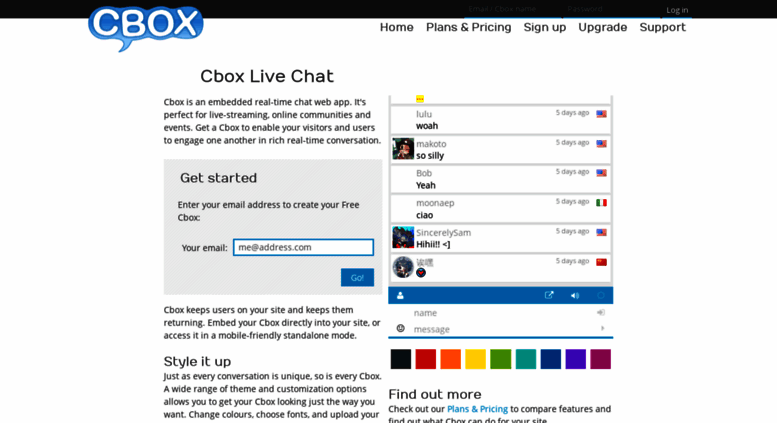
Task: Click the US flag on SincerelySam's message
Action: click(601, 232)
